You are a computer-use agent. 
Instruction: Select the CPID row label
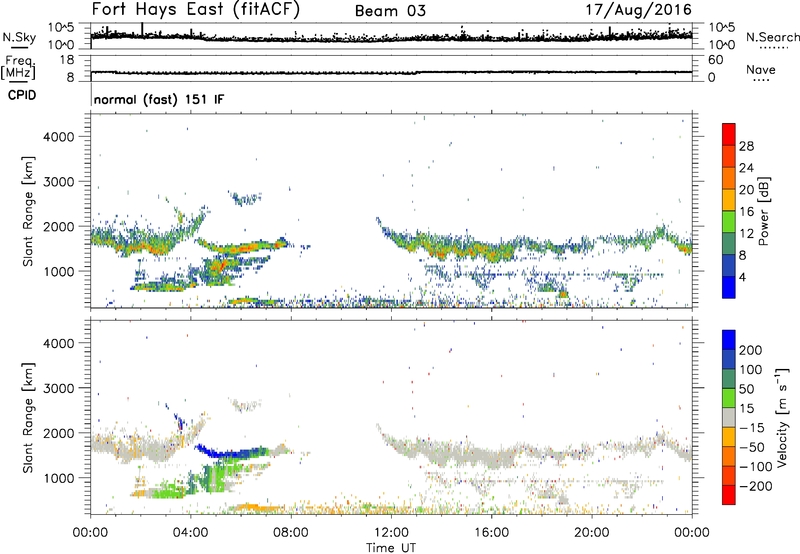[22, 95]
